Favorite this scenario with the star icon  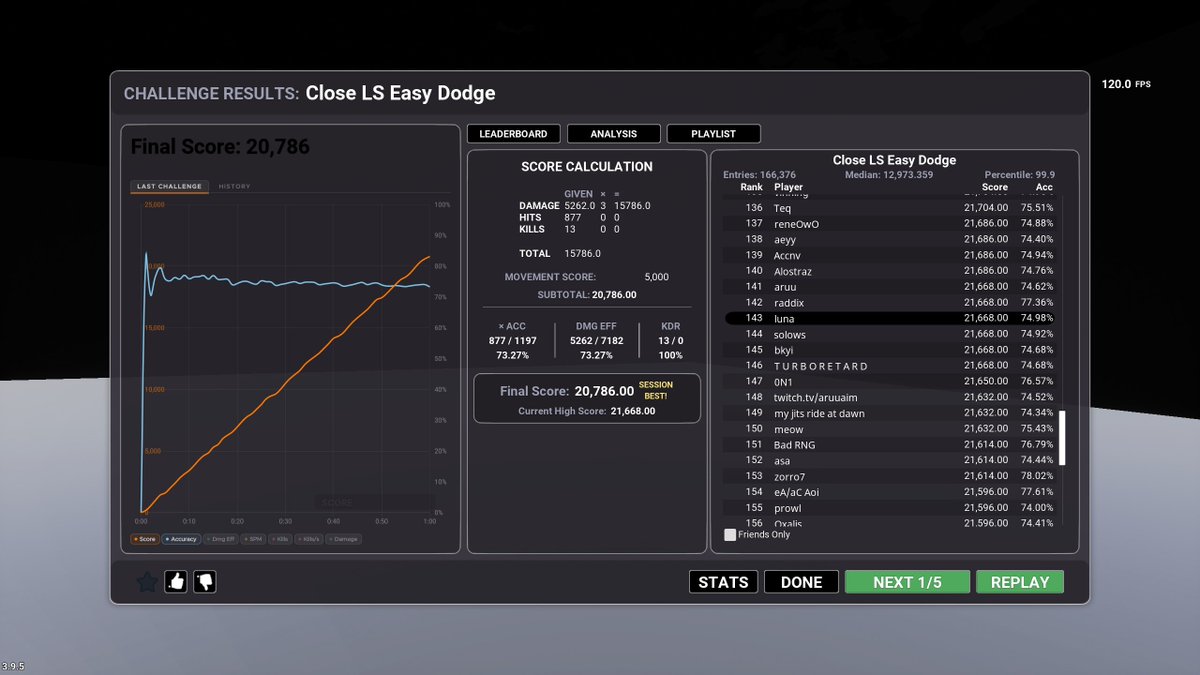[146, 582]
